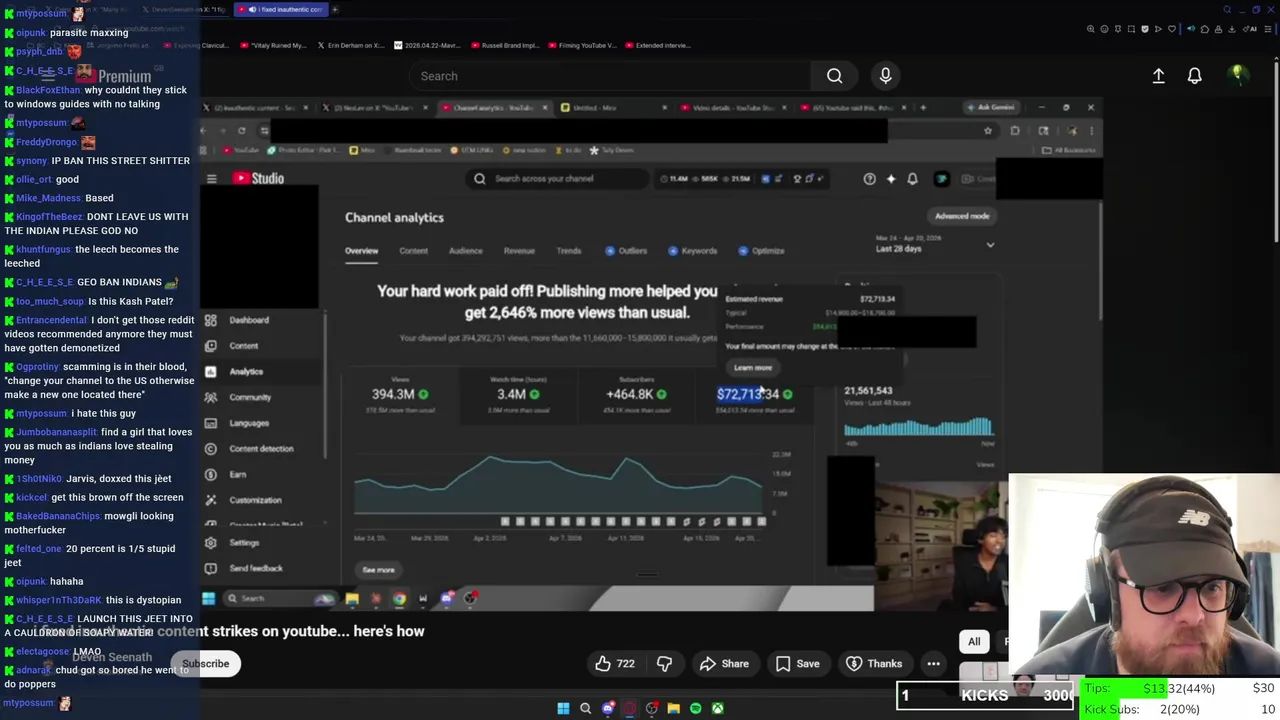1280x720 pixels.
Task: Dislike the video with thumbs-down icon
Action: pyautogui.click(x=664, y=664)
